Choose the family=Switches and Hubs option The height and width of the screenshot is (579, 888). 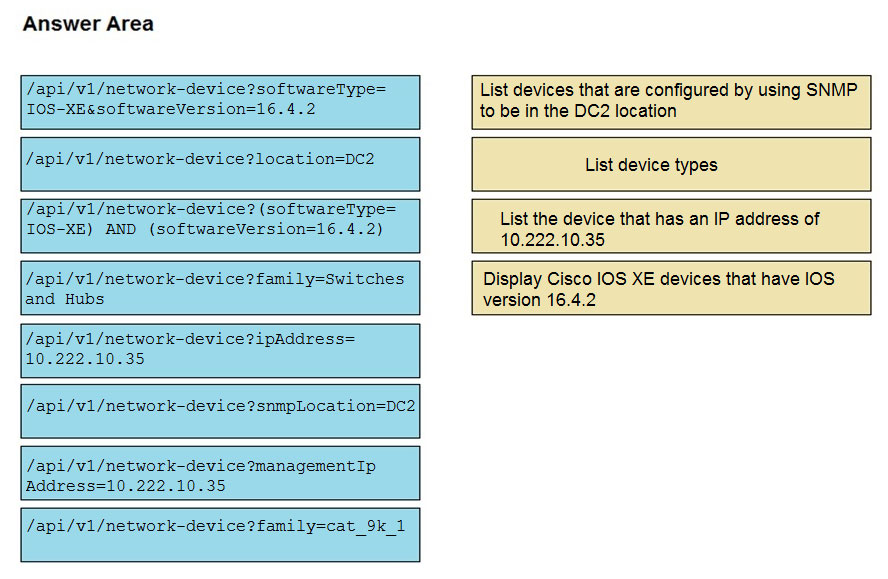(x=220, y=288)
